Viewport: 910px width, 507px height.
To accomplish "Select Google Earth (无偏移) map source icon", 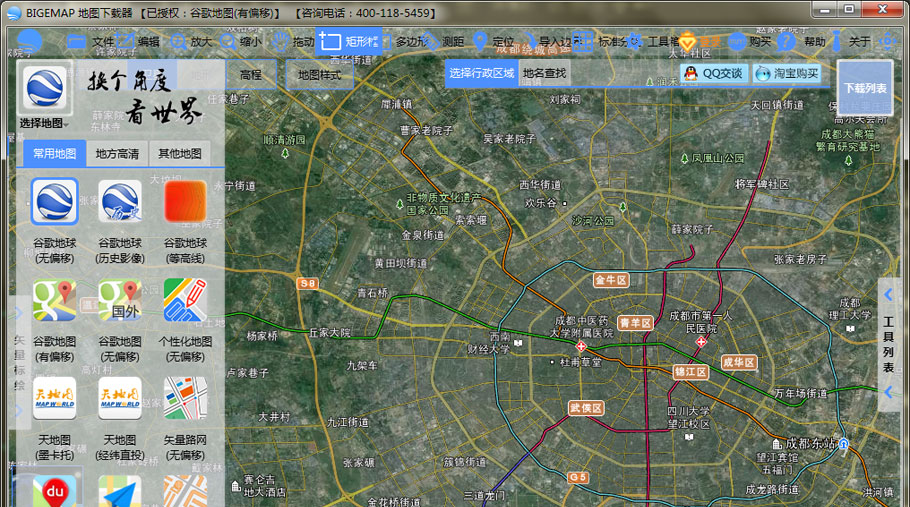I will 55,202.
